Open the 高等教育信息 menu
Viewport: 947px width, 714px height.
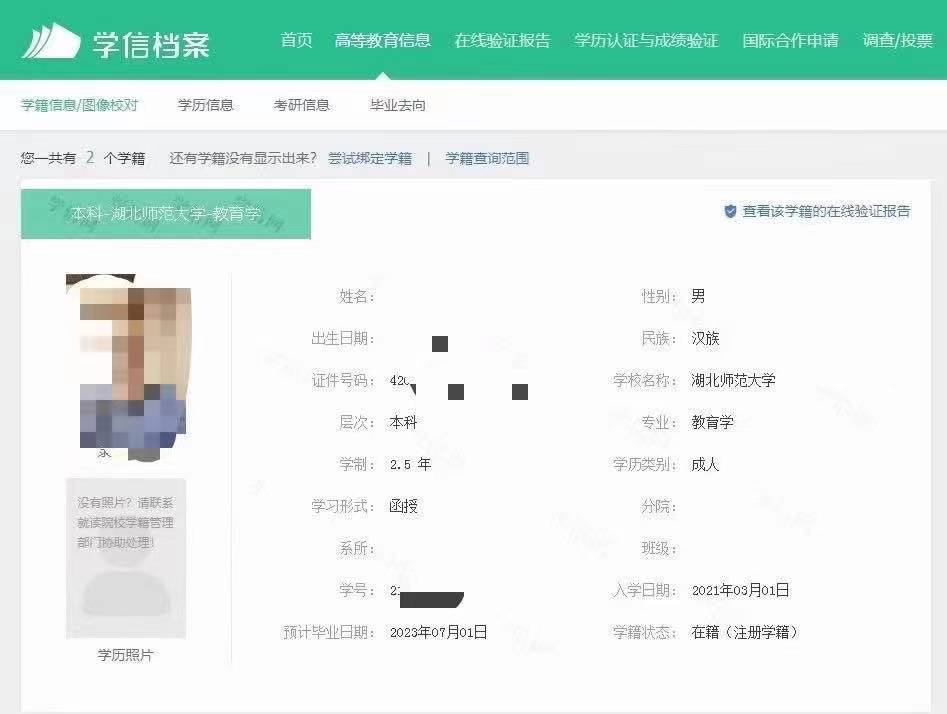coord(382,41)
